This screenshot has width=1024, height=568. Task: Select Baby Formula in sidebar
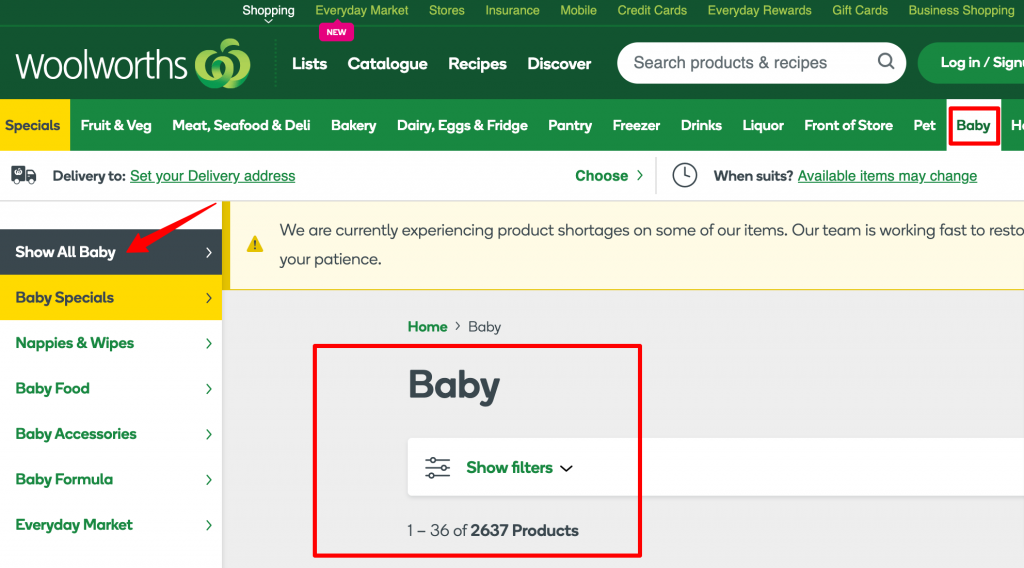tap(111, 480)
